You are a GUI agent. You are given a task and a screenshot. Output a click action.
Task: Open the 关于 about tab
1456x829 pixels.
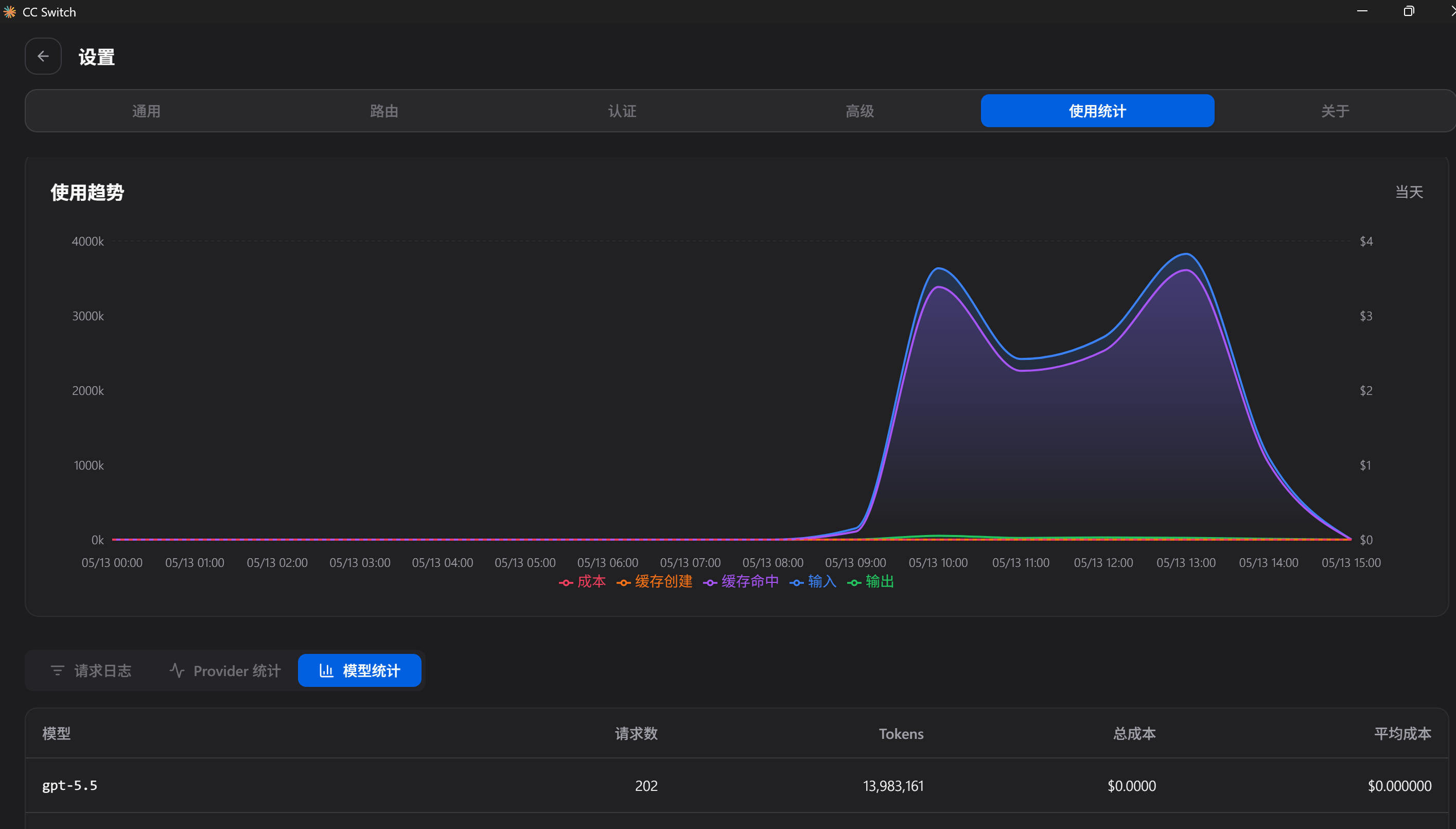click(1335, 111)
